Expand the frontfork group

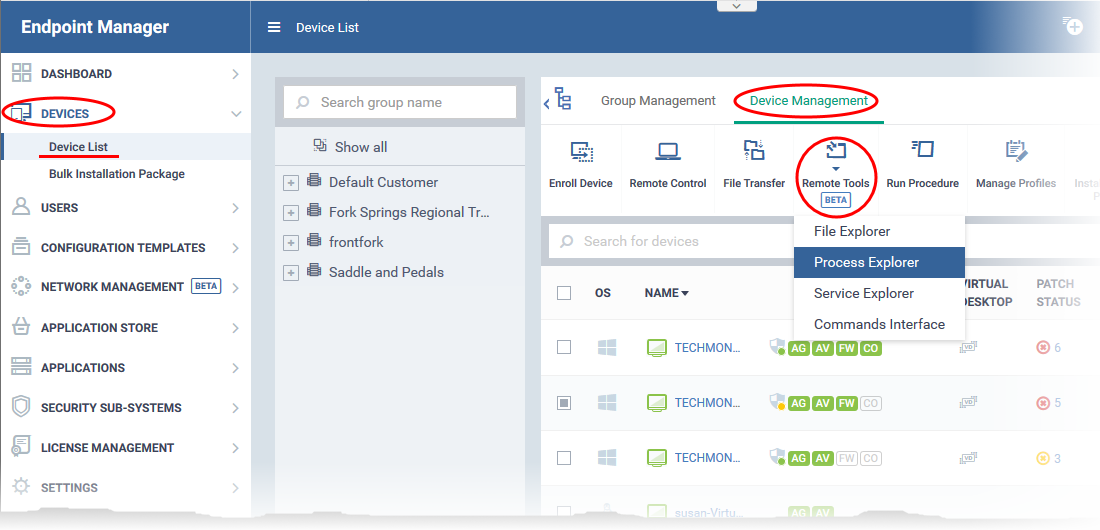click(x=290, y=243)
